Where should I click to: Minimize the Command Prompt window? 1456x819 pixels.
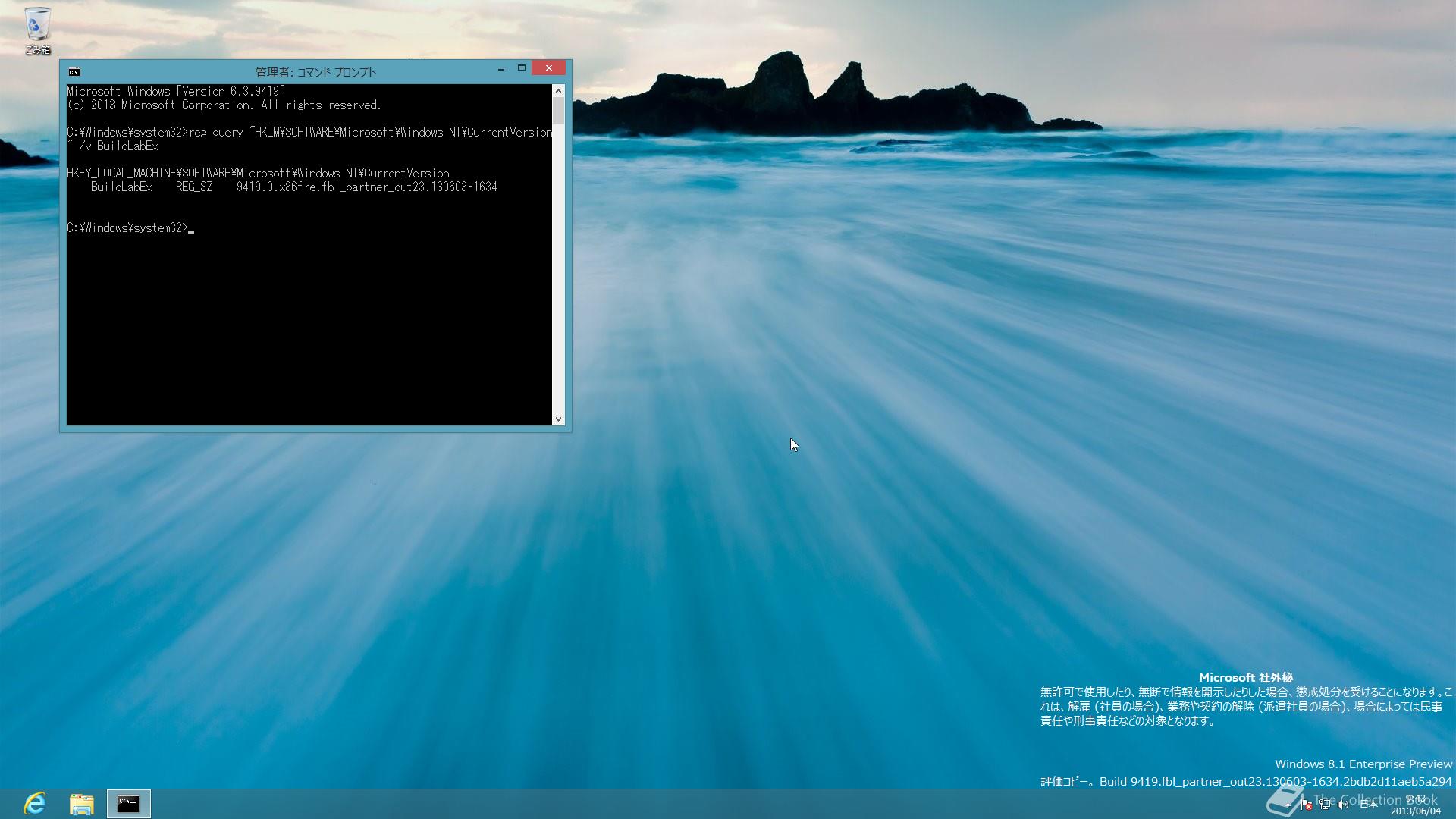[x=501, y=68]
